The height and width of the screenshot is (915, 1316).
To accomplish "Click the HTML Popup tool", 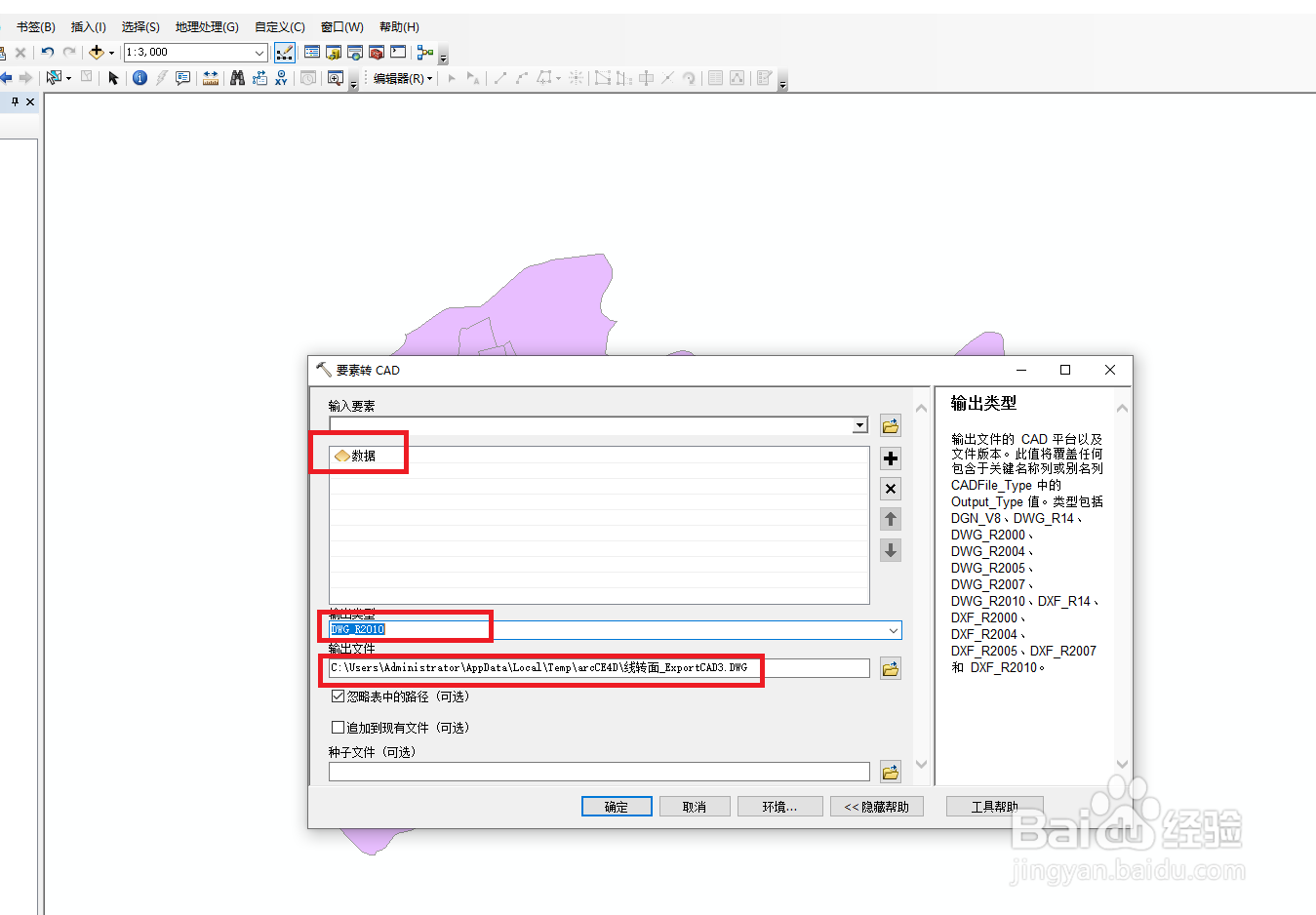I will (x=181, y=78).
